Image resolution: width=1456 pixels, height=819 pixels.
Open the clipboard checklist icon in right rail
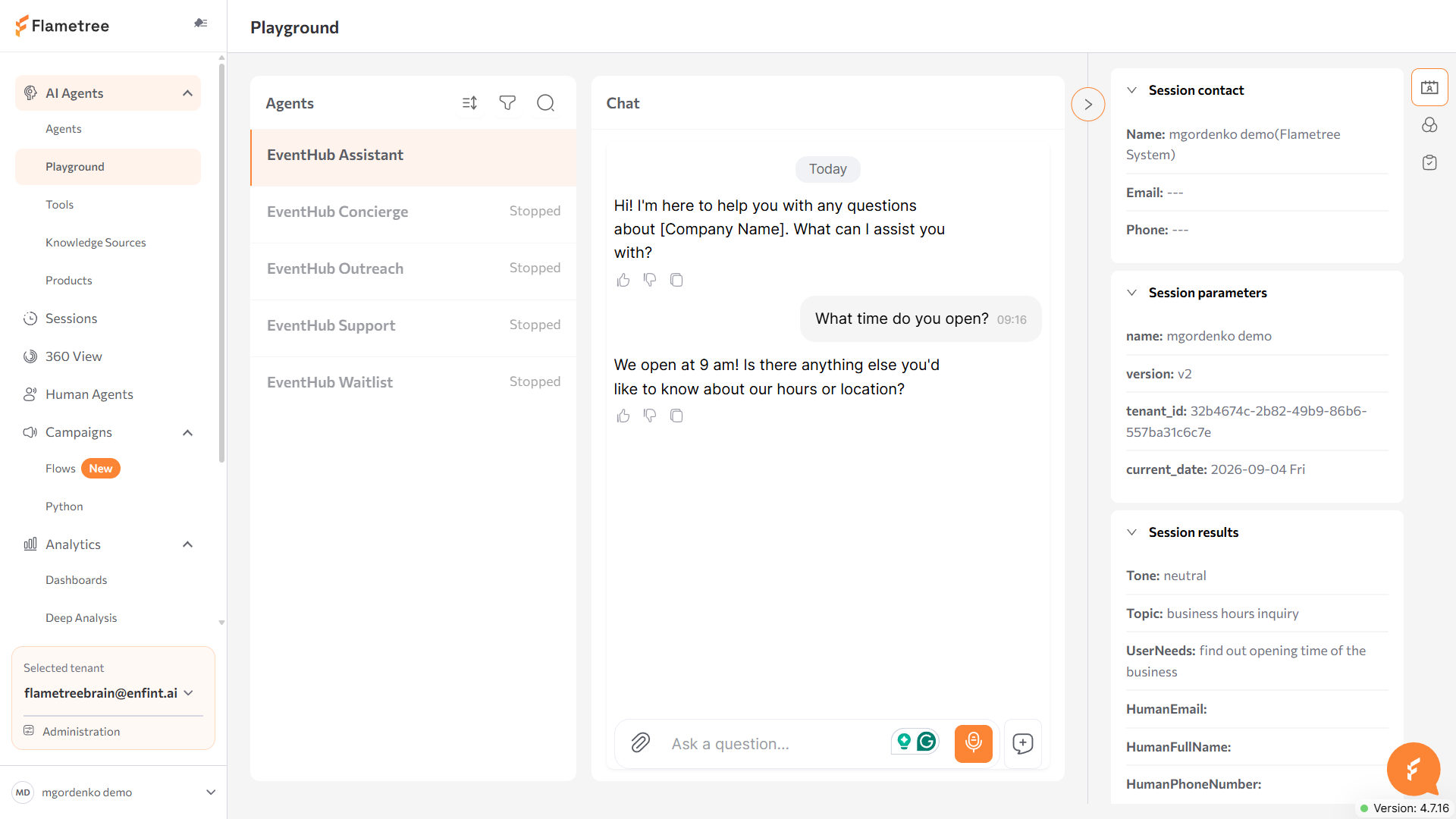(1429, 163)
